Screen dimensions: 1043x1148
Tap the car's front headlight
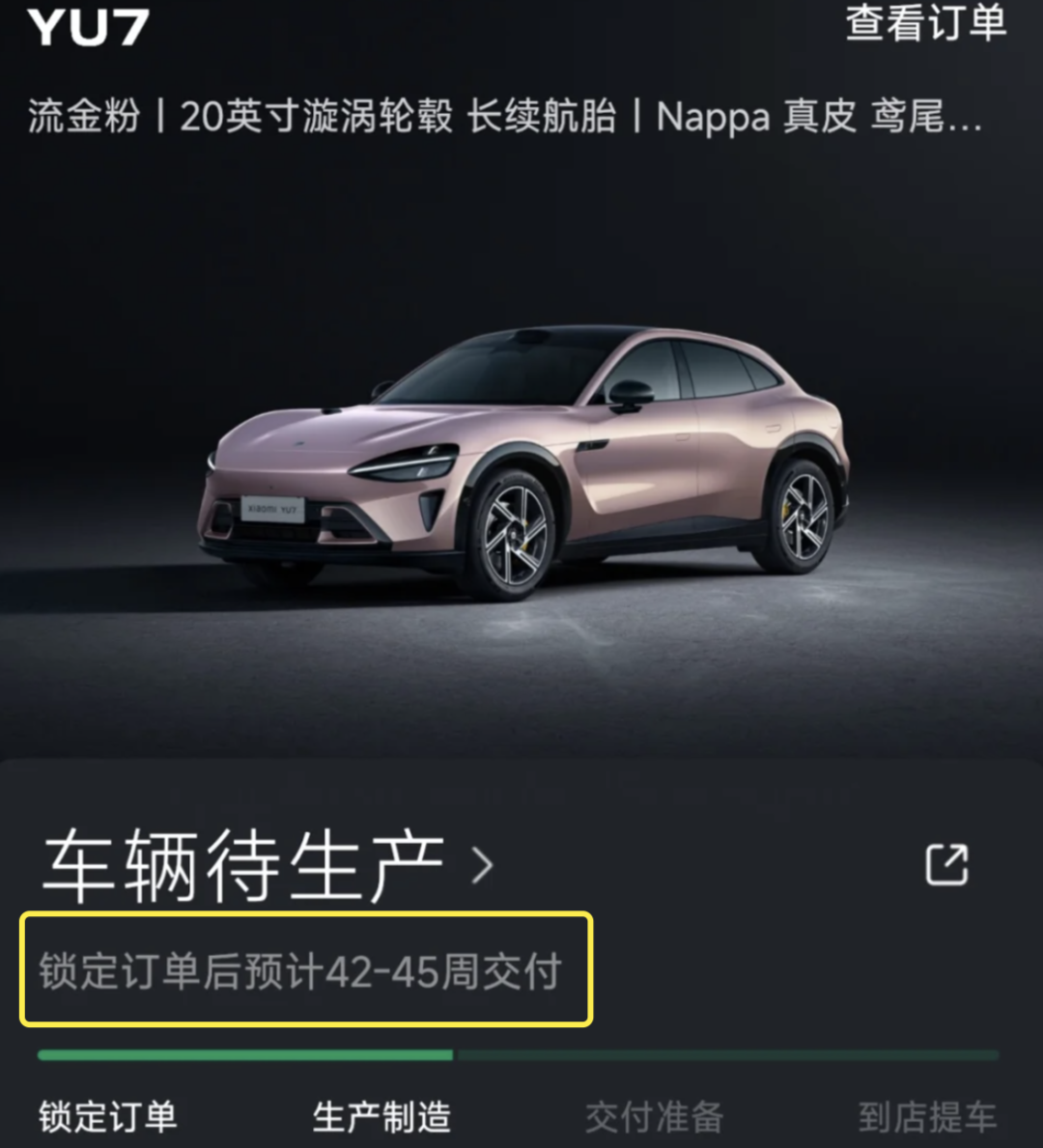(405, 462)
